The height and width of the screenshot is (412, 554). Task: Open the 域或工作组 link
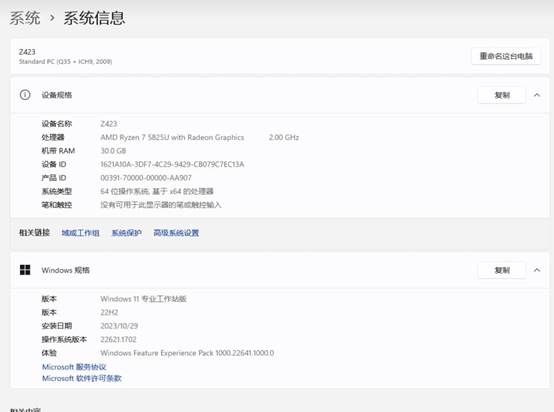(80, 233)
